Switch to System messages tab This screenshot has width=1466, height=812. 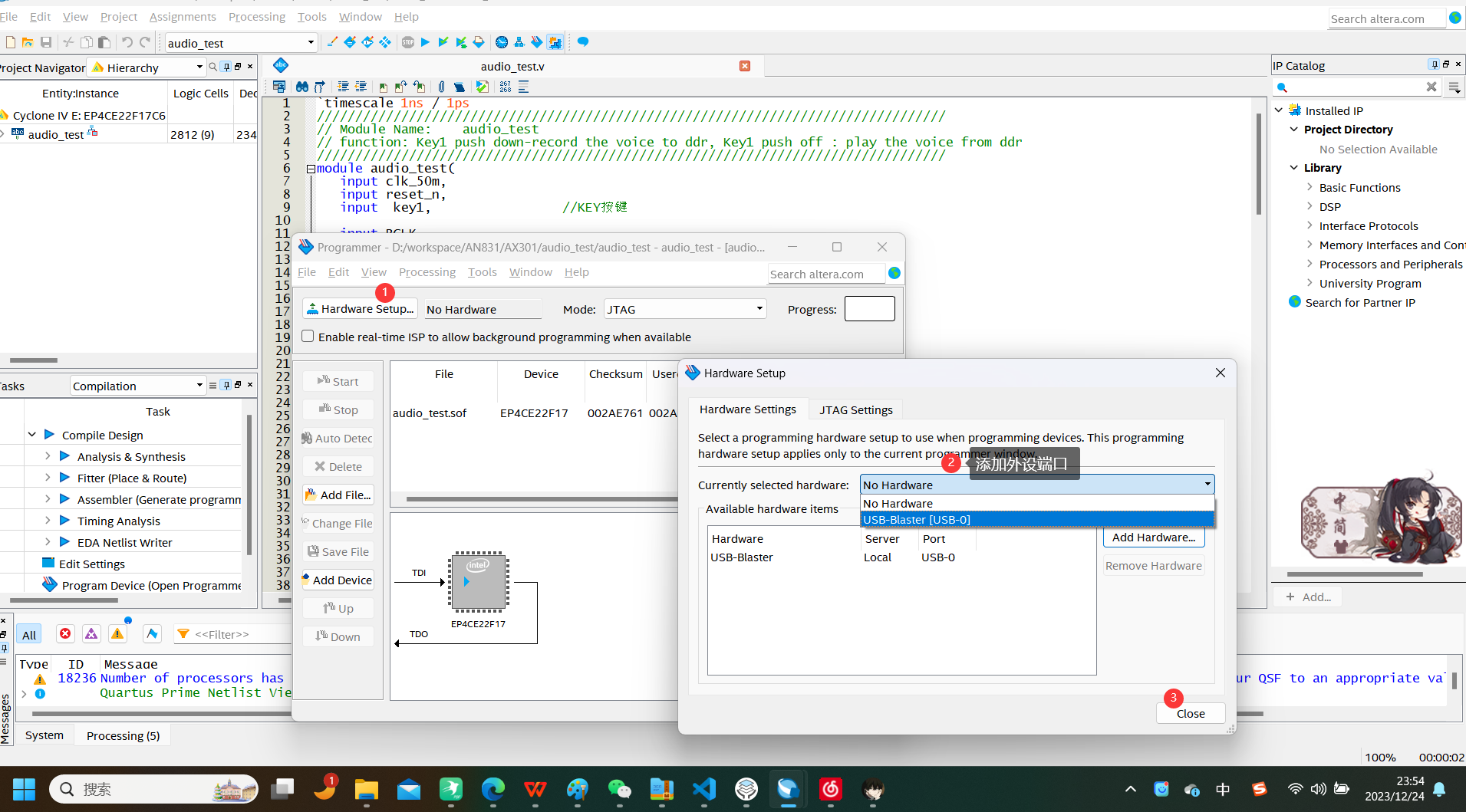click(x=44, y=735)
